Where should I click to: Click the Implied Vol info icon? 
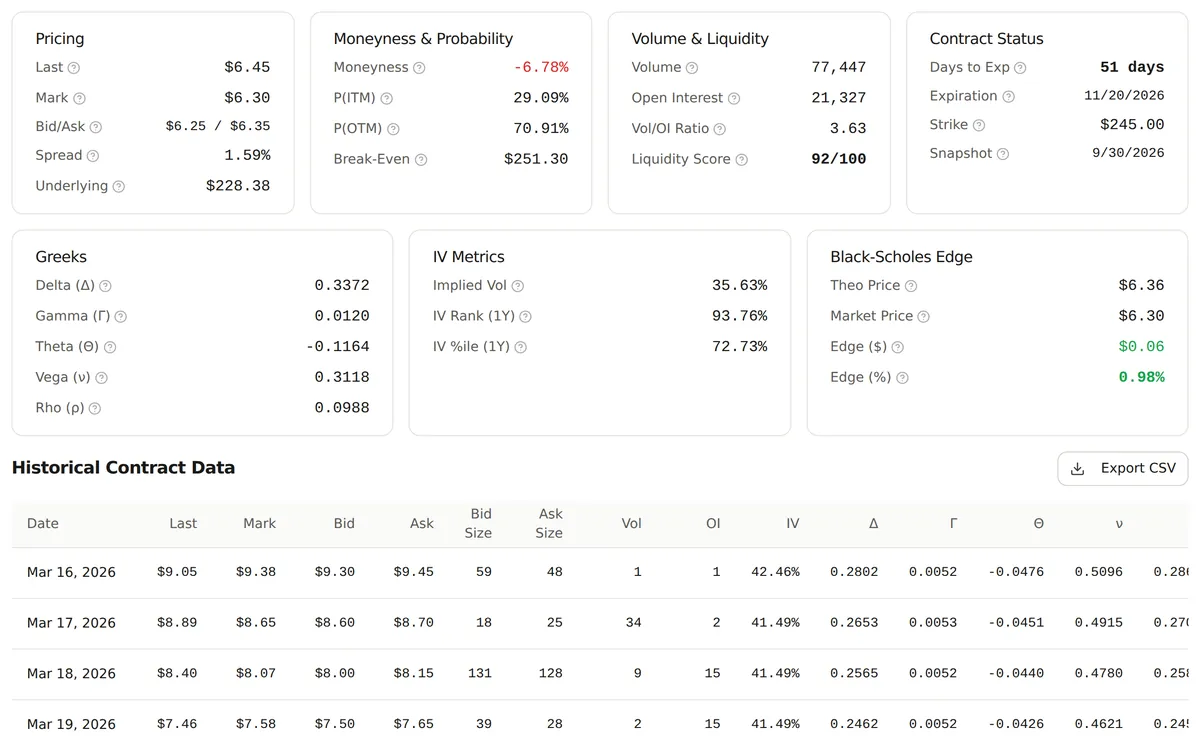[x=518, y=286]
